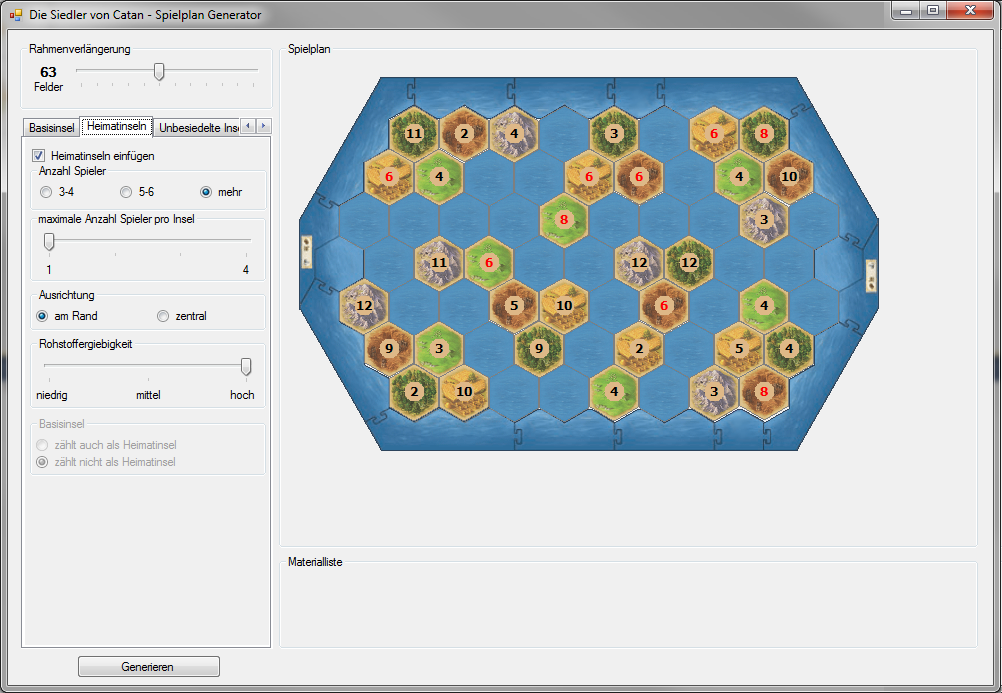Click the pasture hex numbered 3 at lower left
The image size is (1002, 693).
click(439, 348)
